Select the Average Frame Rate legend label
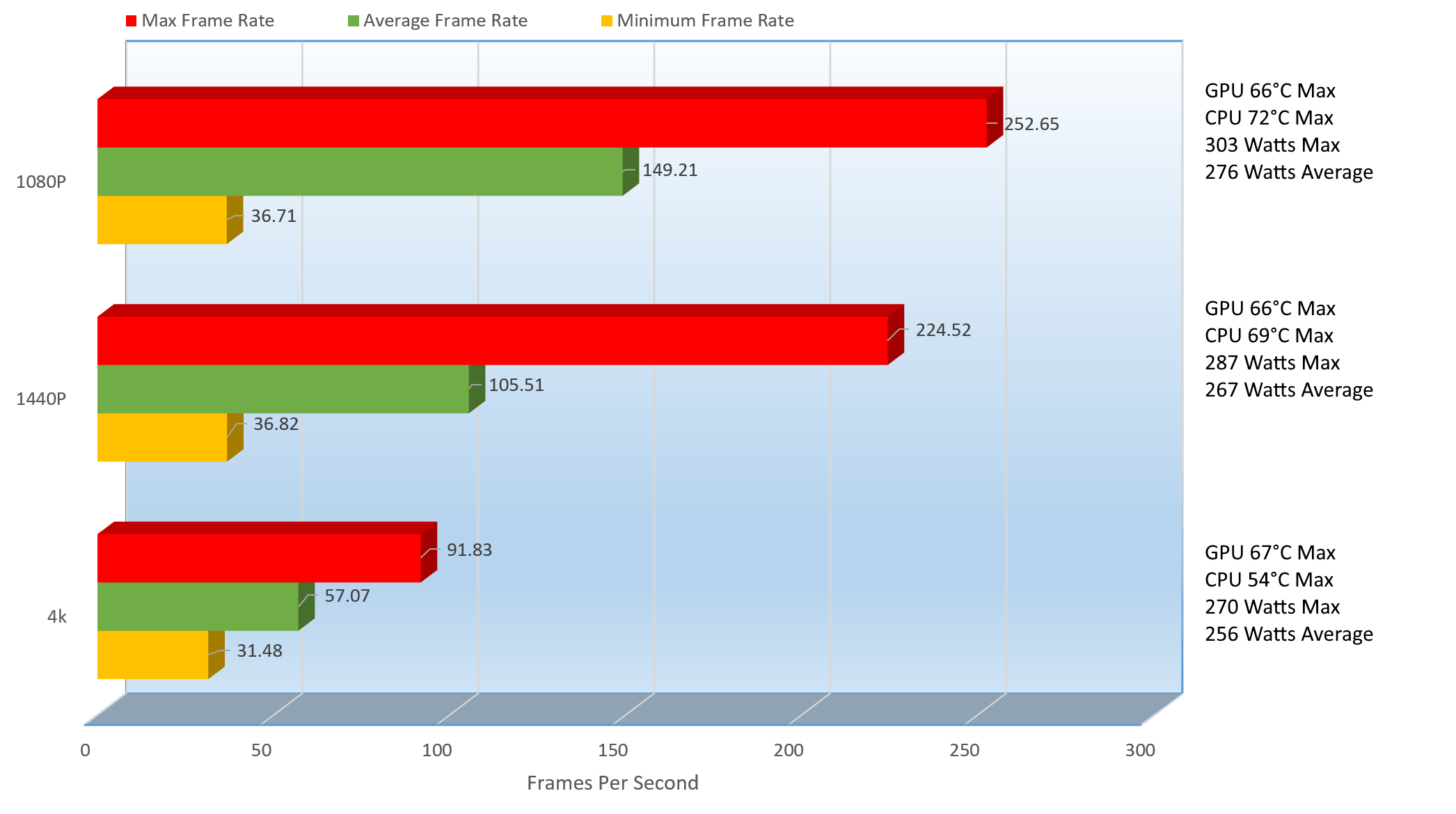 pyautogui.click(x=445, y=21)
